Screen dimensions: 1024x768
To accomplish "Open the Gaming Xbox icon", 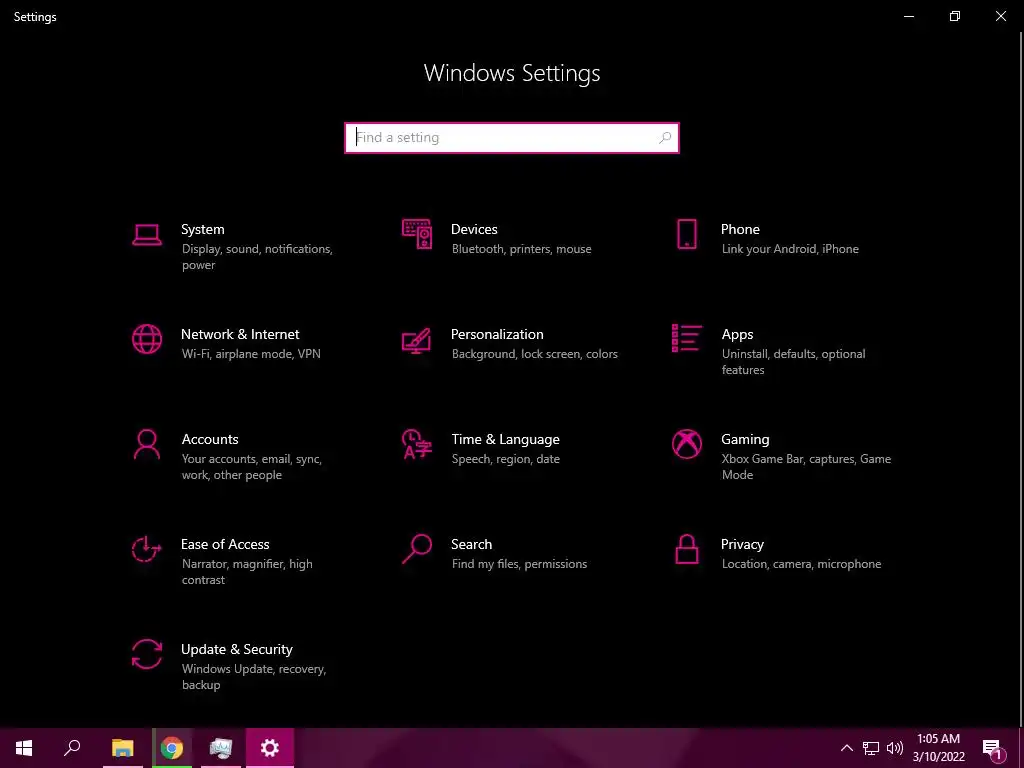I will [686, 444].
